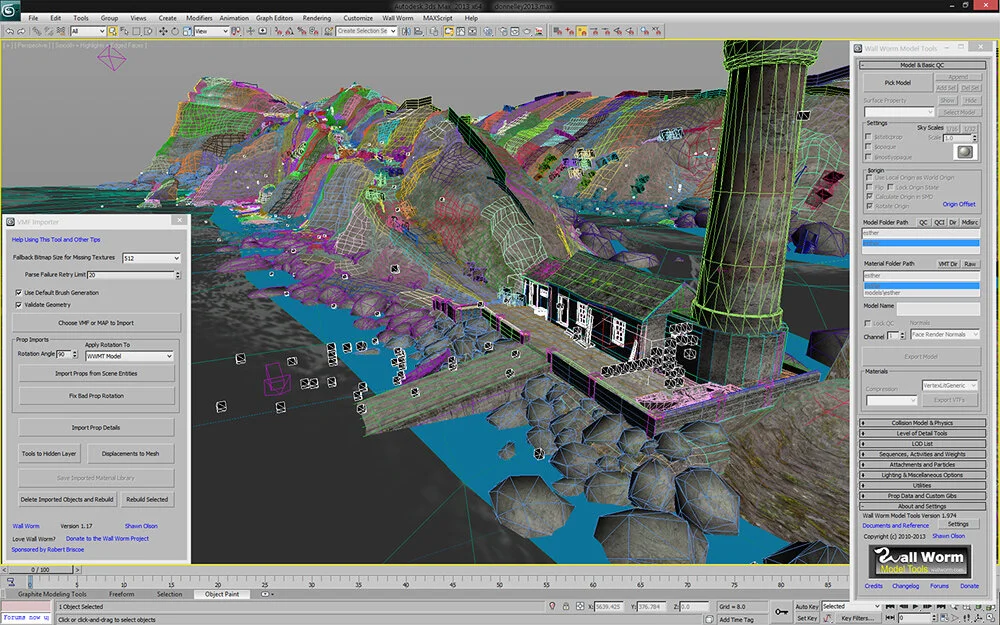Switch to Graphite Modeling Tools tab
This screenshot has height=625, width=1000.
click(x=52, y=594)
